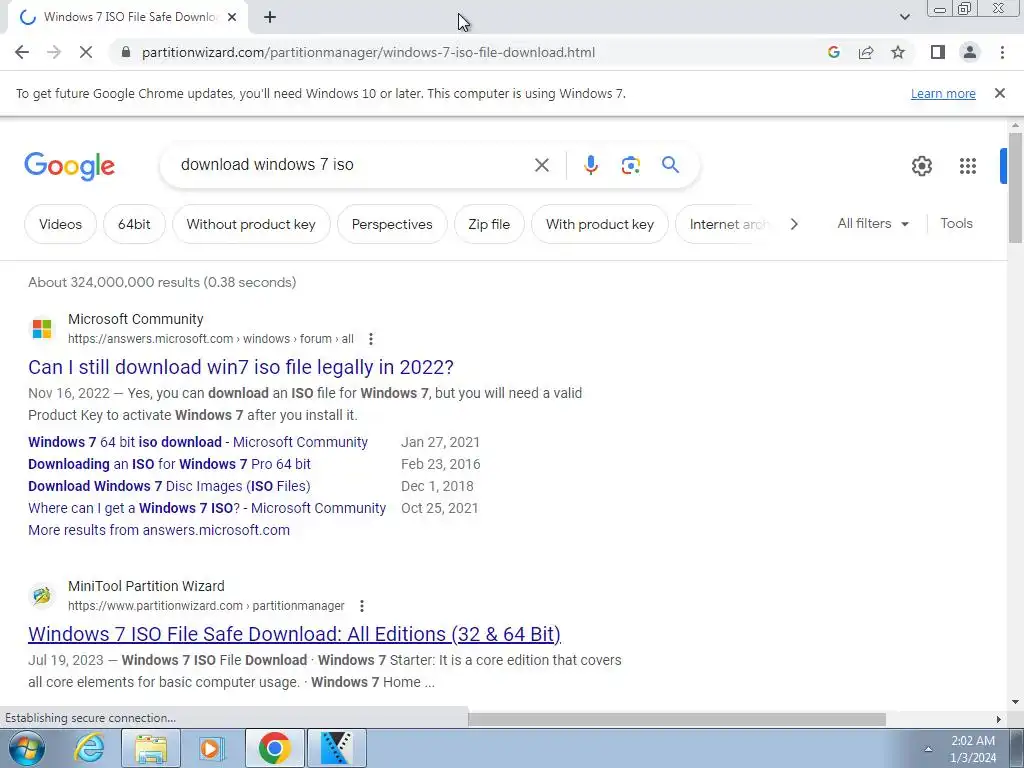Viewport: 1024px width, 768px height.
Task: Submit search with the magnifier icon
Action: [x=670, y=165]
